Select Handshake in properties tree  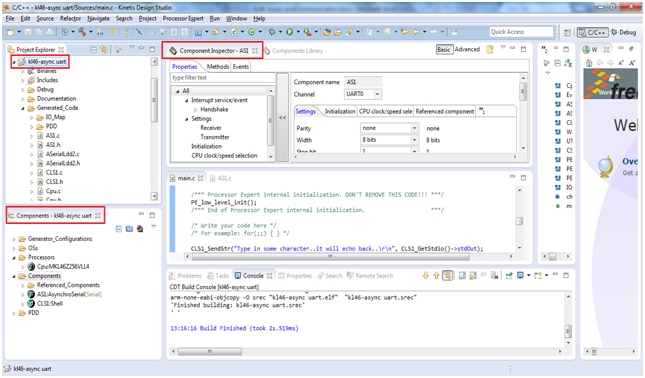click(214, 109)
